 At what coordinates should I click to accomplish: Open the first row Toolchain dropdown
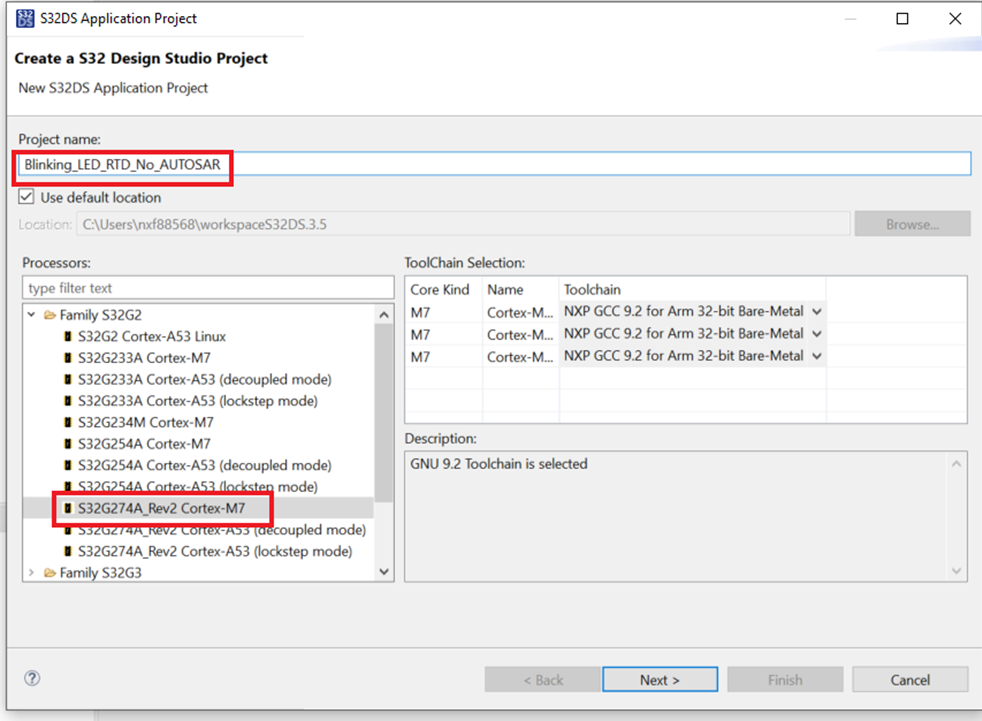816,312
